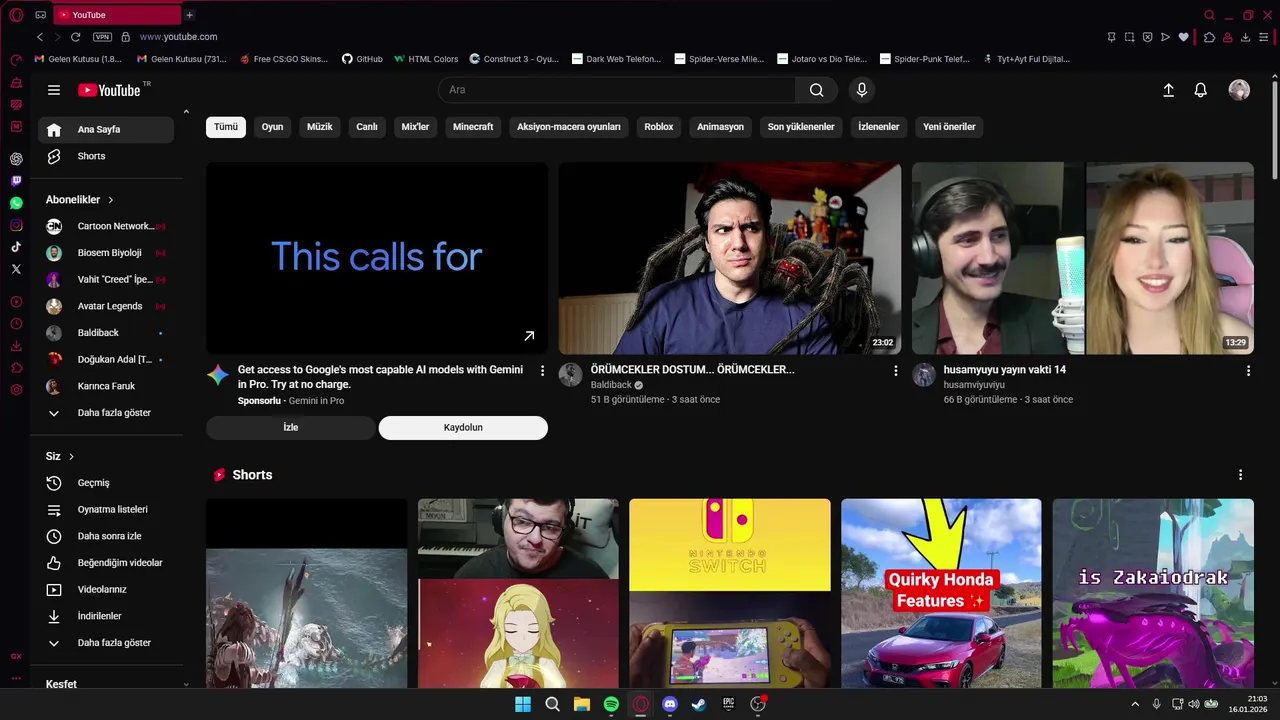Image resolution: width=1280 pixels, height=720 pixels.
Task: Open Twitch in the Opera sidebar
Action: (16, 181)
